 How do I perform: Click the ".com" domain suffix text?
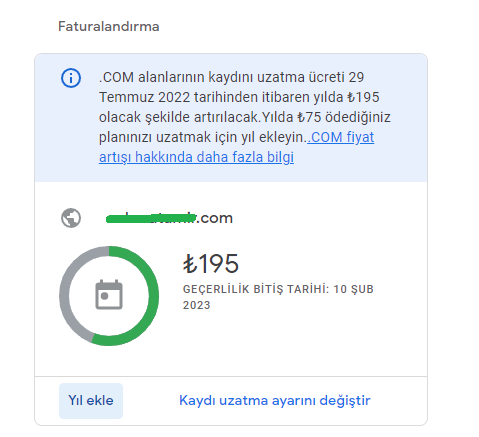click(x=215, y=218)
